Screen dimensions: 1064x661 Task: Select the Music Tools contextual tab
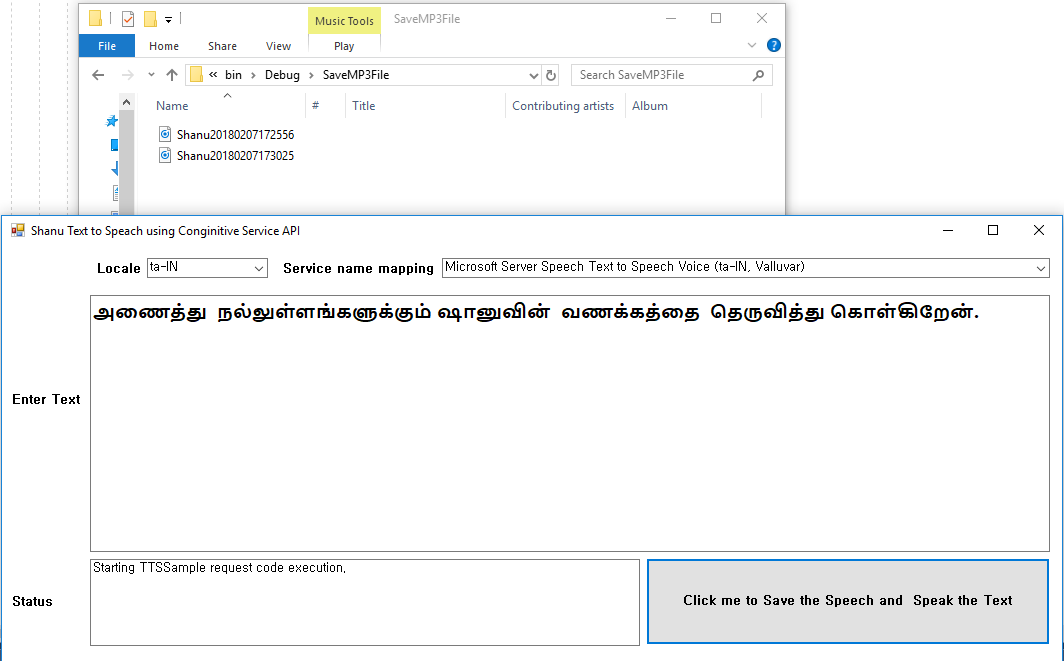(x=344, y=20)
